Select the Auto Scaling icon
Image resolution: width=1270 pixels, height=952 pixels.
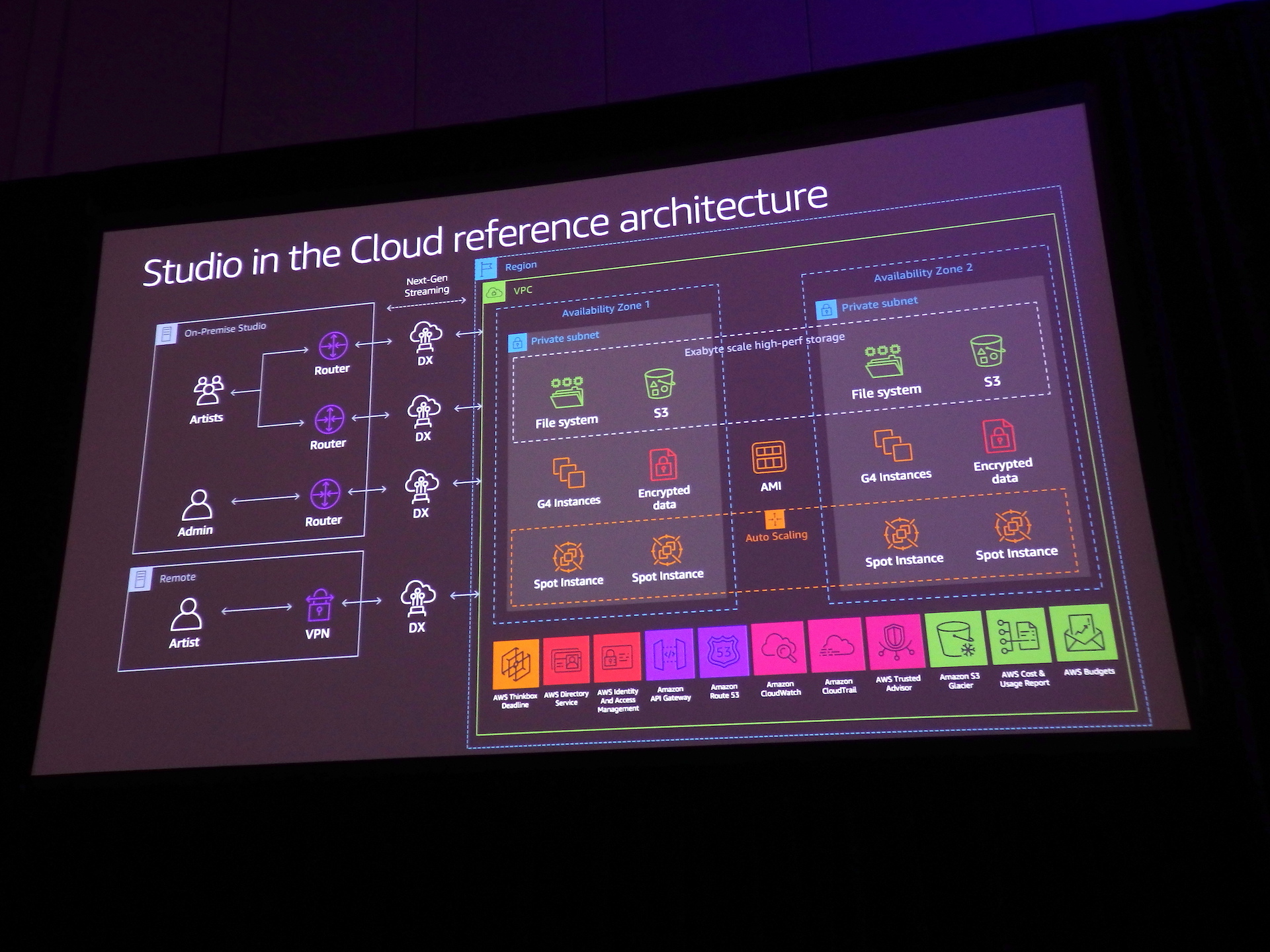[775, 520]
